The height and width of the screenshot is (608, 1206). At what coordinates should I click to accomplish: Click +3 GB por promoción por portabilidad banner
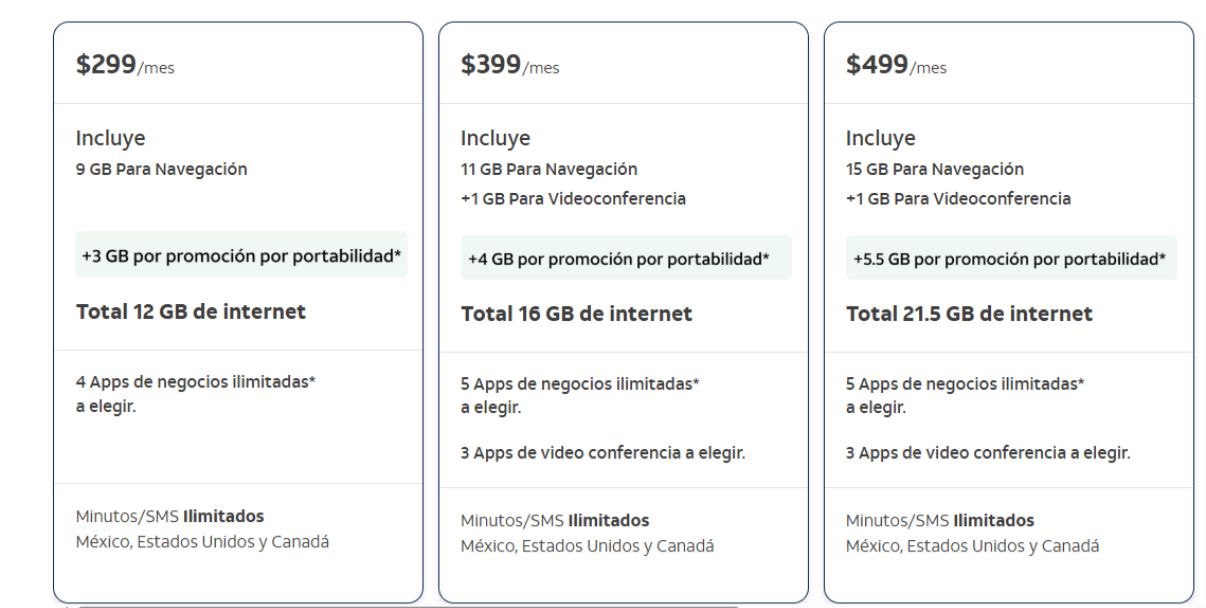[242, 255]
